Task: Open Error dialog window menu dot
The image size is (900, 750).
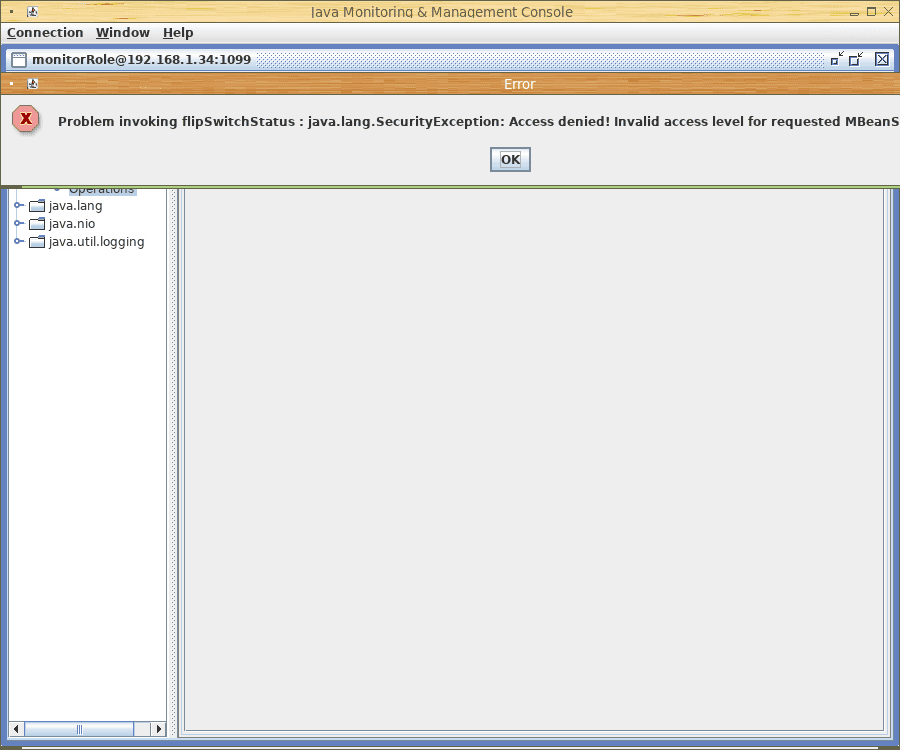Action: coord(11,84)
